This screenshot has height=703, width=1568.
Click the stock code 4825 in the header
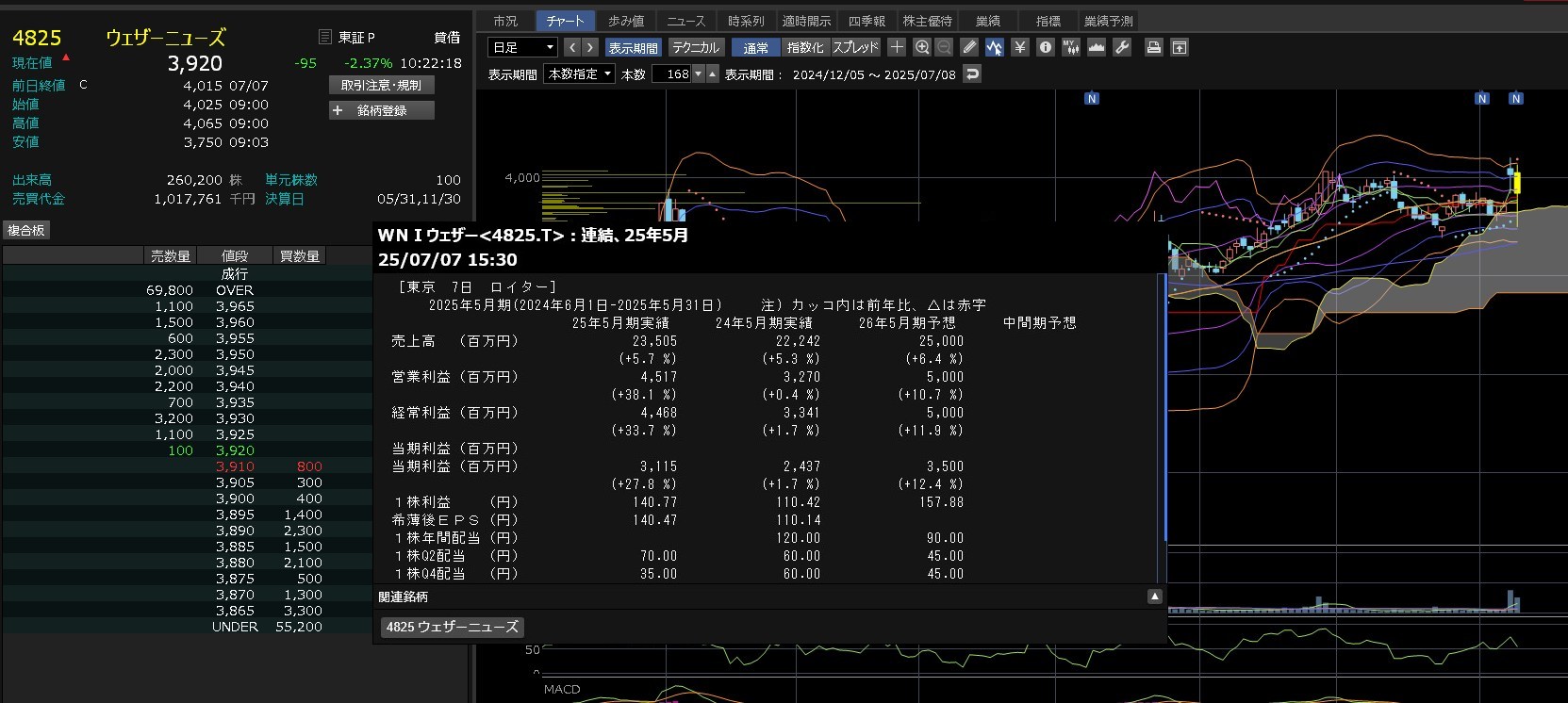click(37, 38)
